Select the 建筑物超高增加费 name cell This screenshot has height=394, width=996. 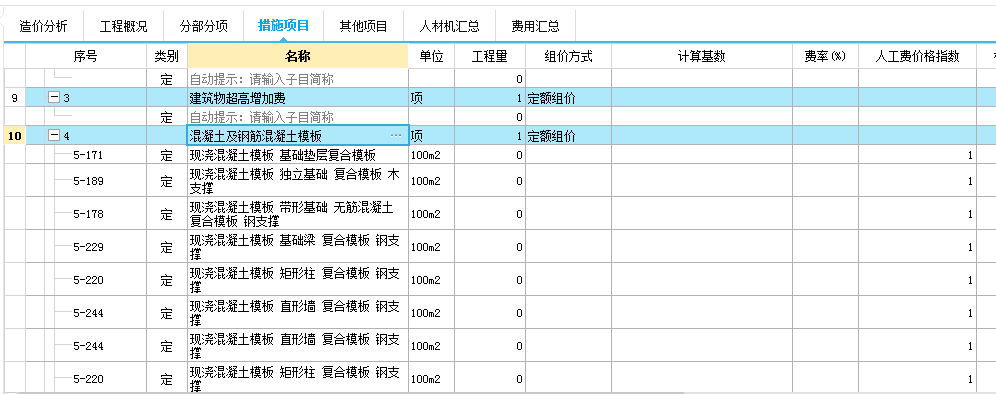click(x=298, y=98)
